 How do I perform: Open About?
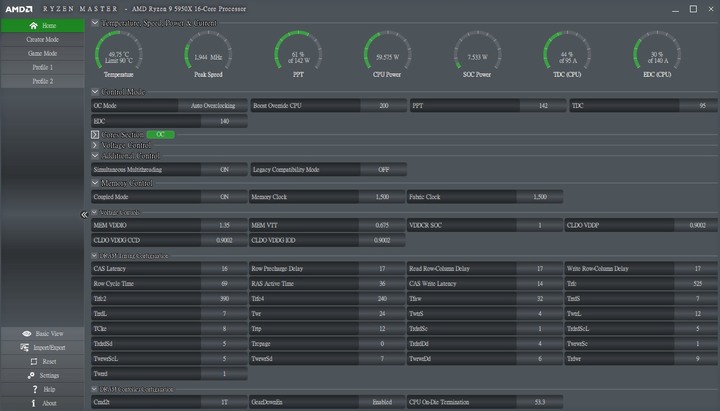coord(43,403)
